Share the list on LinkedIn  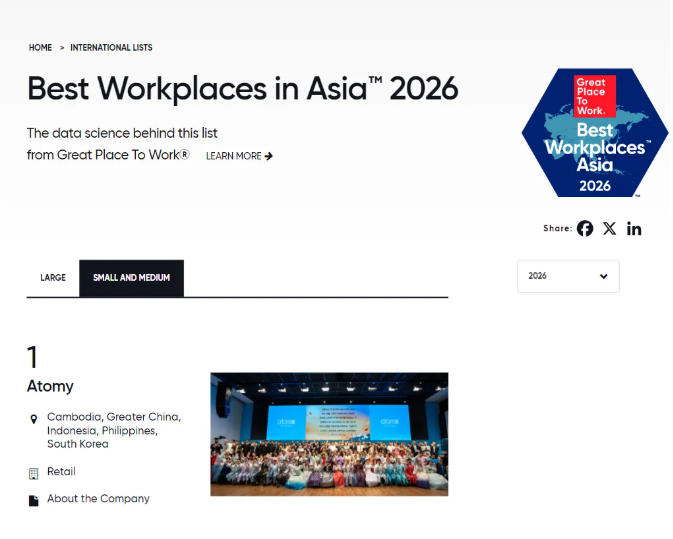tap(634, 229)
